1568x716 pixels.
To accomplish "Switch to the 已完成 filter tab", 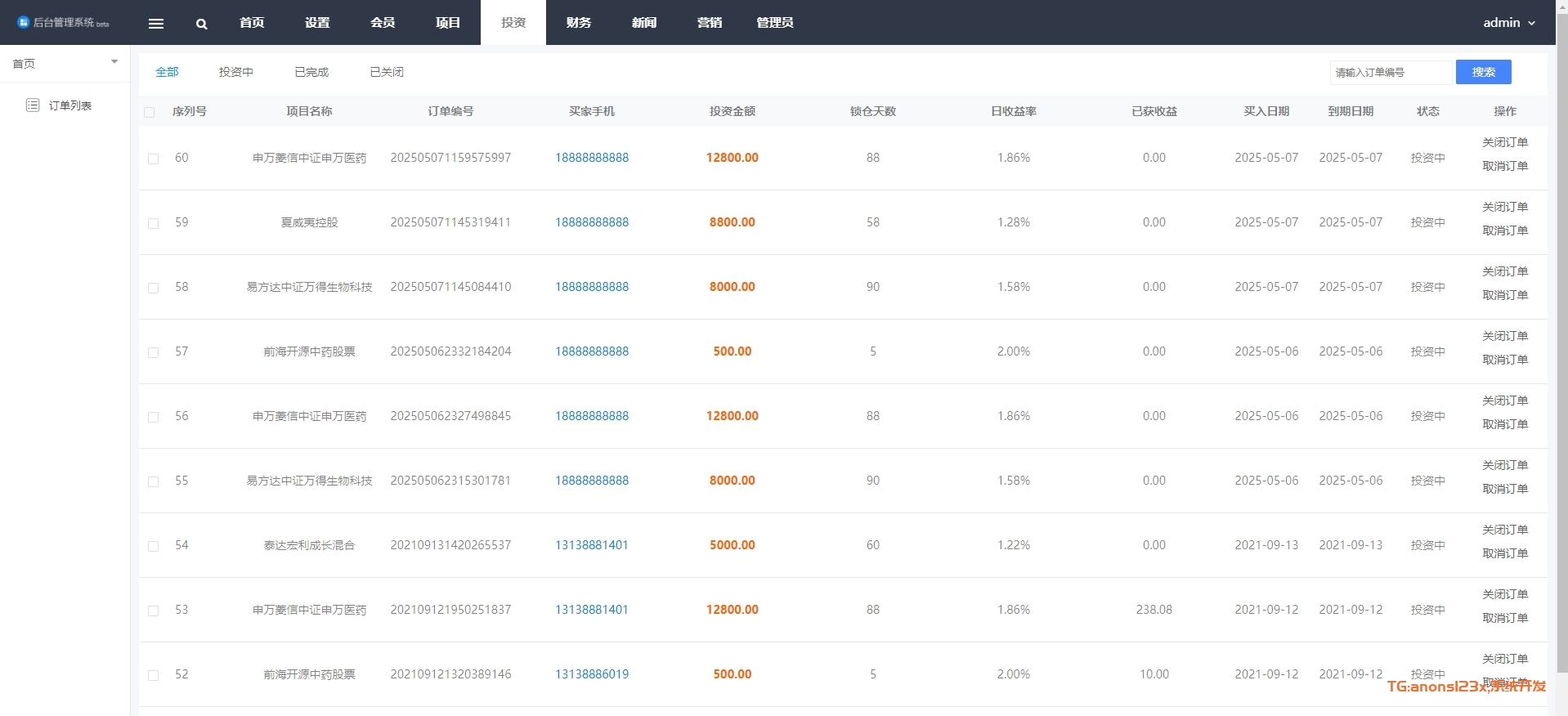I will coord(311,72).
